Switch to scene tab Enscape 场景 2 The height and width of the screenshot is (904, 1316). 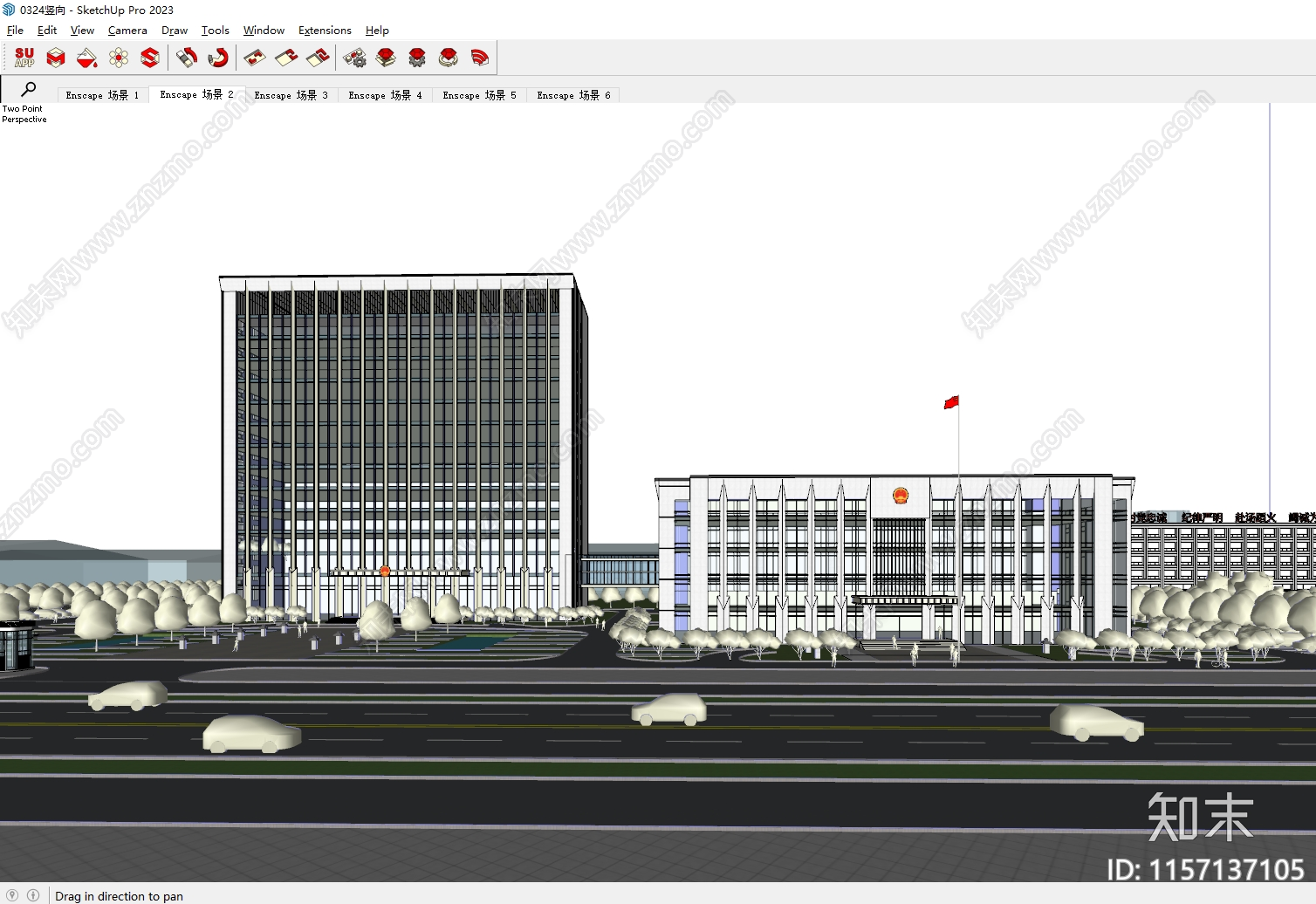pos(196,94)
